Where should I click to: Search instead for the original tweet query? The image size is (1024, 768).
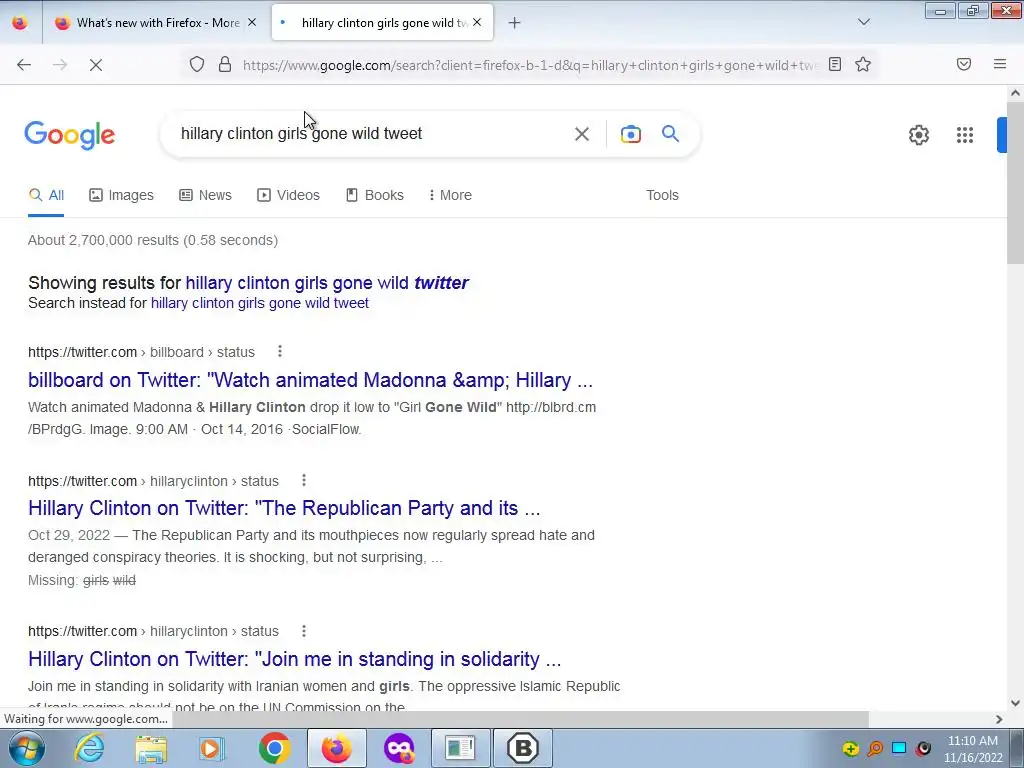260,303
